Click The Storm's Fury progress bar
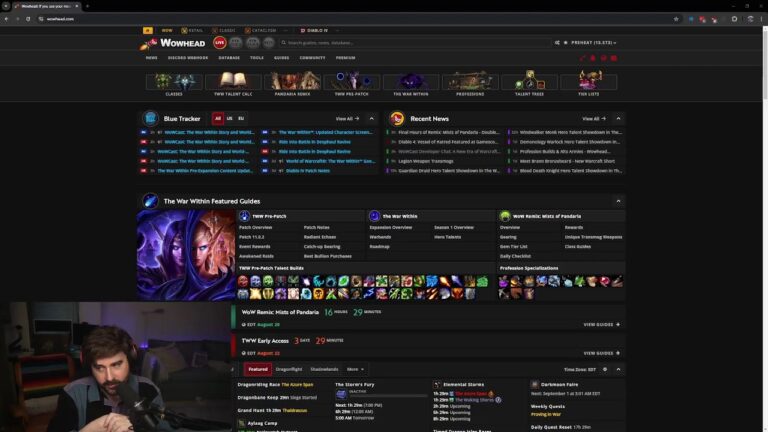The width and height of the screenshot is (768, 432). tap(388, 395)
